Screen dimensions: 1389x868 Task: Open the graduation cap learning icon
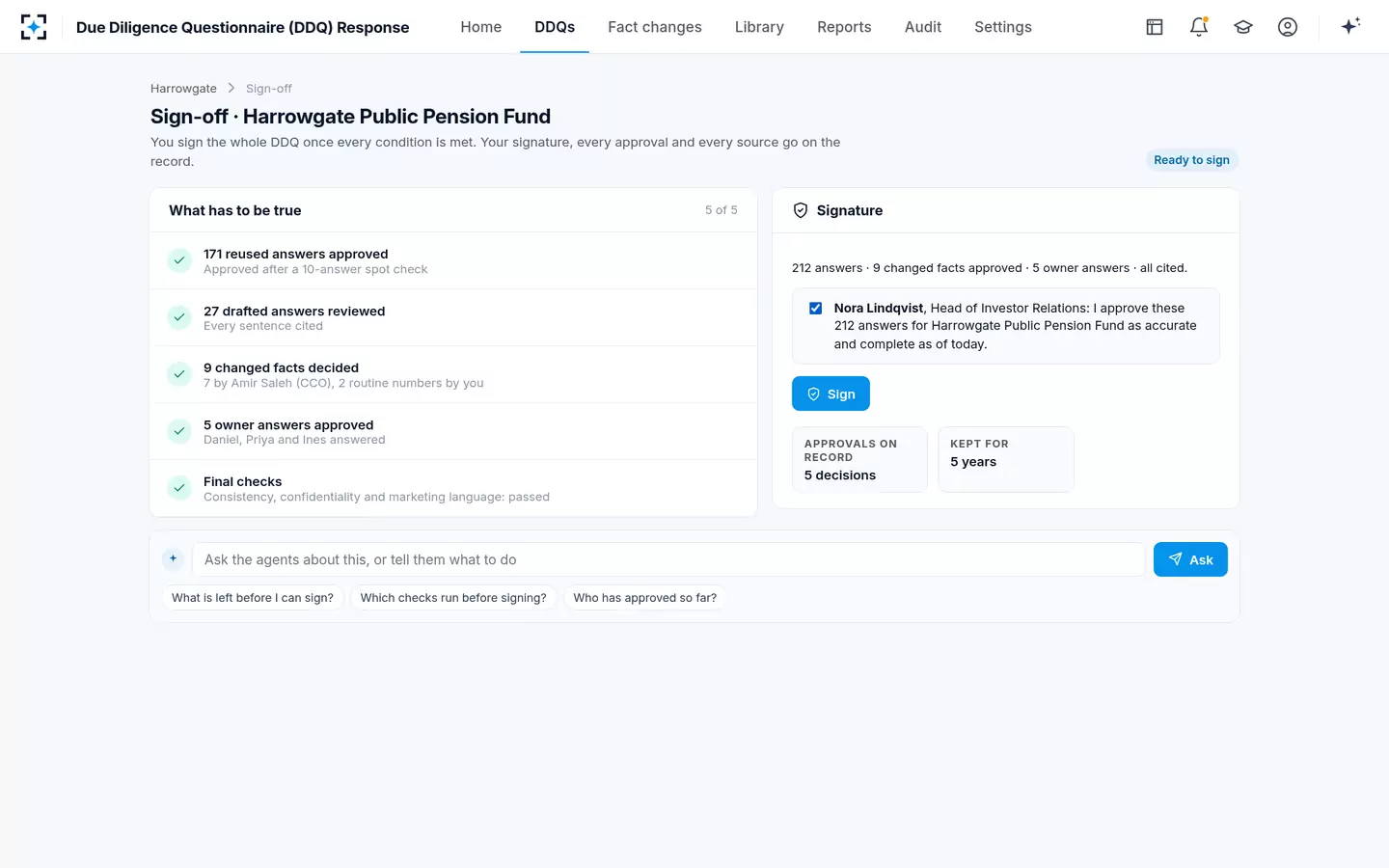1243,27
